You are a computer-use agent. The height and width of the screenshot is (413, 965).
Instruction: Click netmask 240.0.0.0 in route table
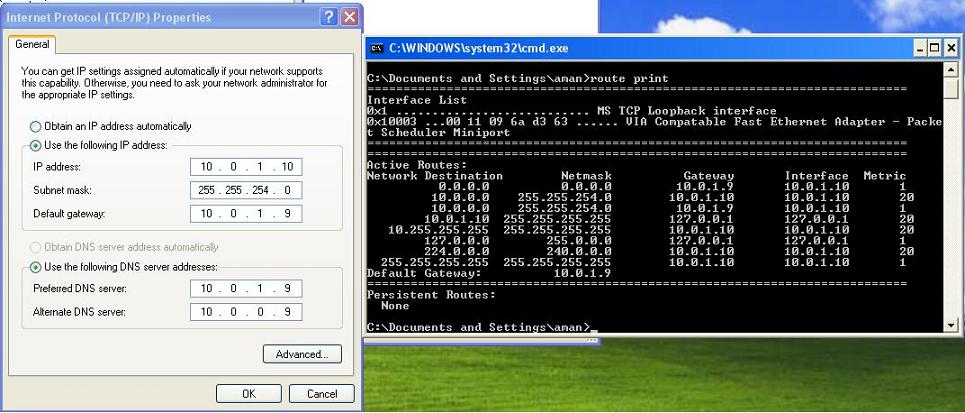(x=579, y=251)
